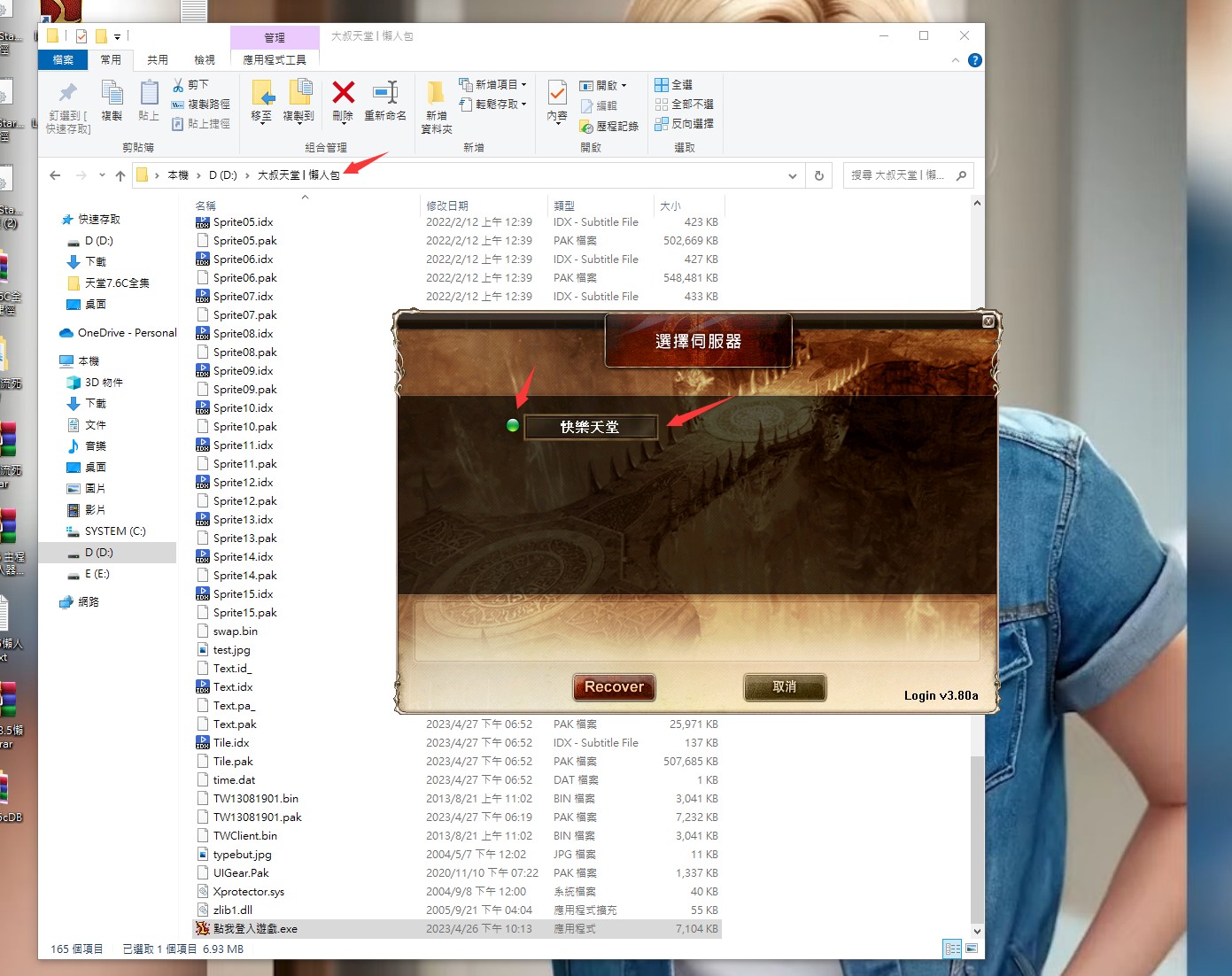1232x976 pixels.
Task: Select the 應用程式工具 ribbon tab
Action: 275,60
